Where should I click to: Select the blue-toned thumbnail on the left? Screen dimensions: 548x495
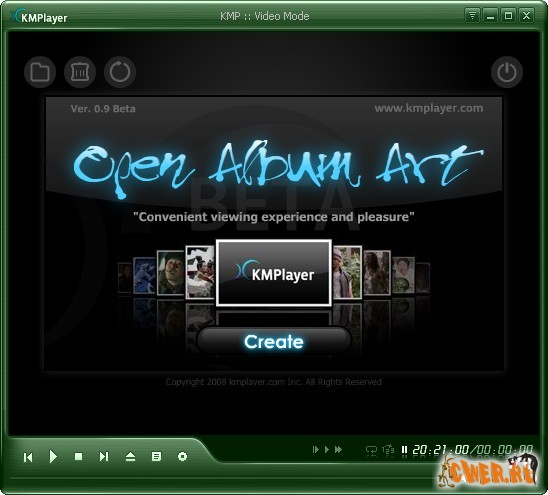[144, 275]
